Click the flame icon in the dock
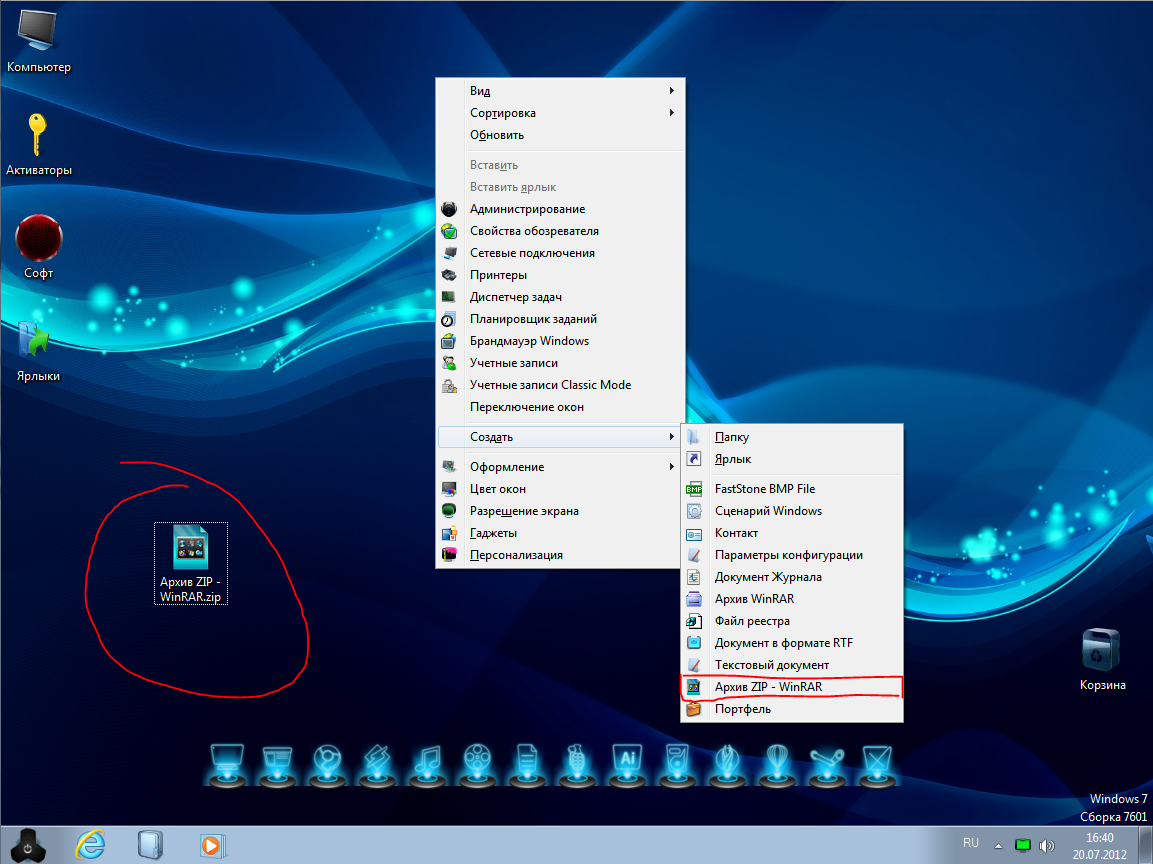1153x864 pixels. coord(727,765)
